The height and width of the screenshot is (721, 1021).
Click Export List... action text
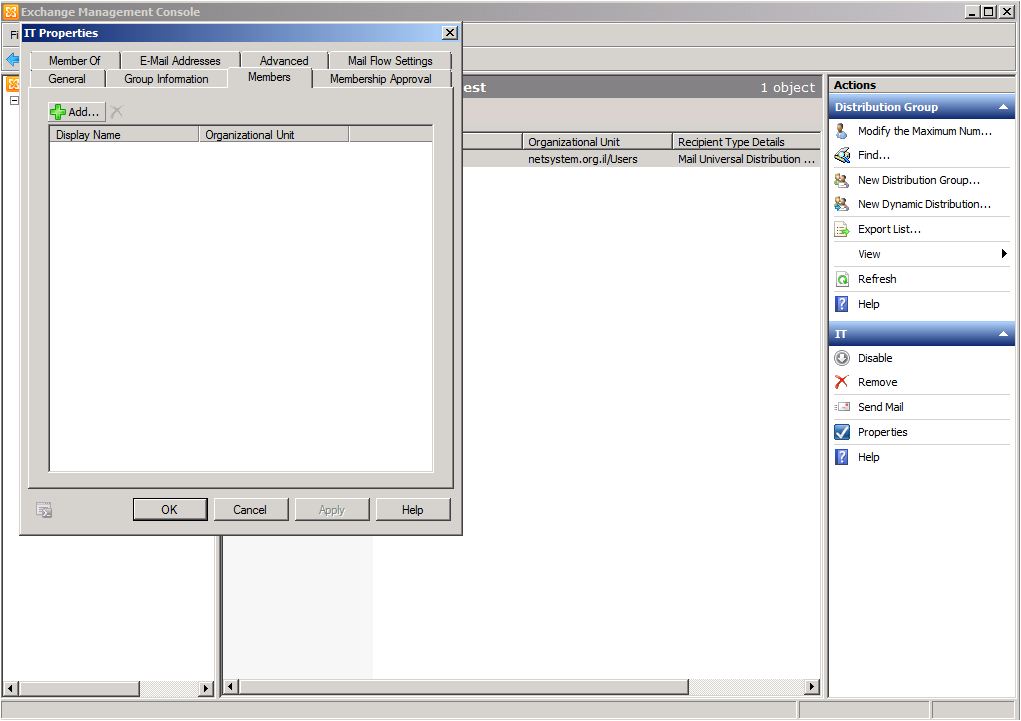pyautogui.click(x=889, y=229)
